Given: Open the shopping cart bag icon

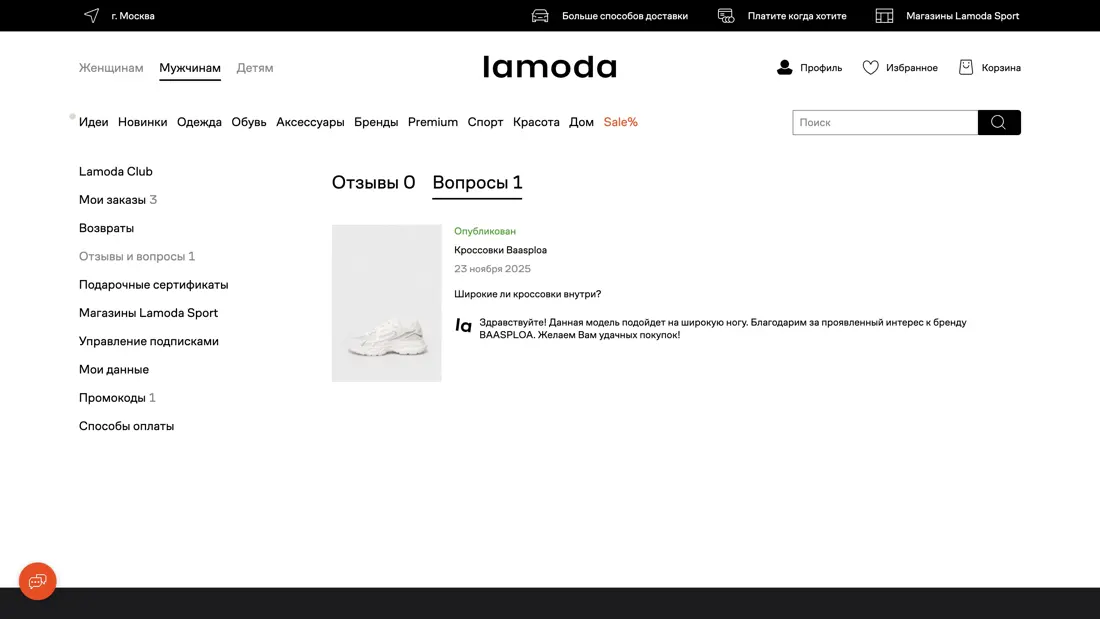Looking at the screenshot, I should (966, 68).
